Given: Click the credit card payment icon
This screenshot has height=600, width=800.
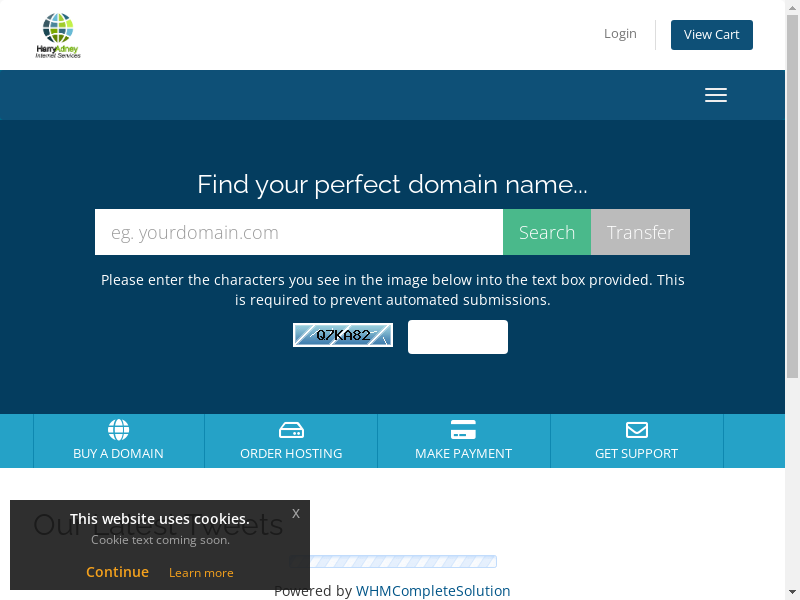Looking at the screenshot, I should [x=463, y=430].
